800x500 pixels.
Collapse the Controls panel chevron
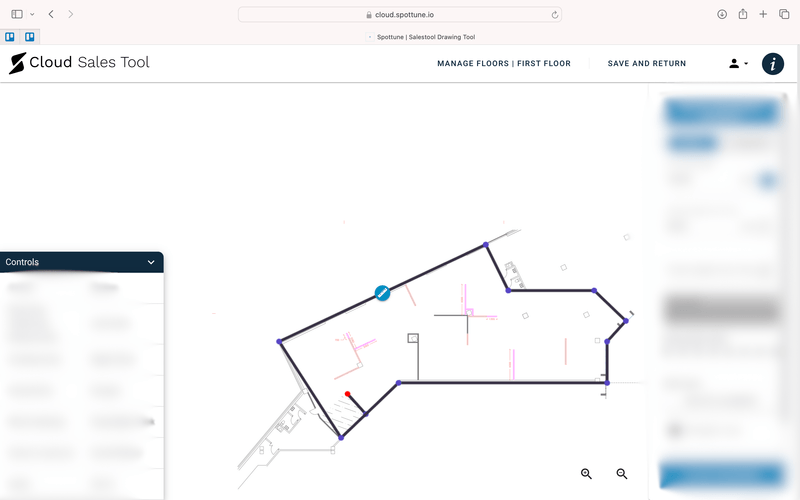coord(151,262)
